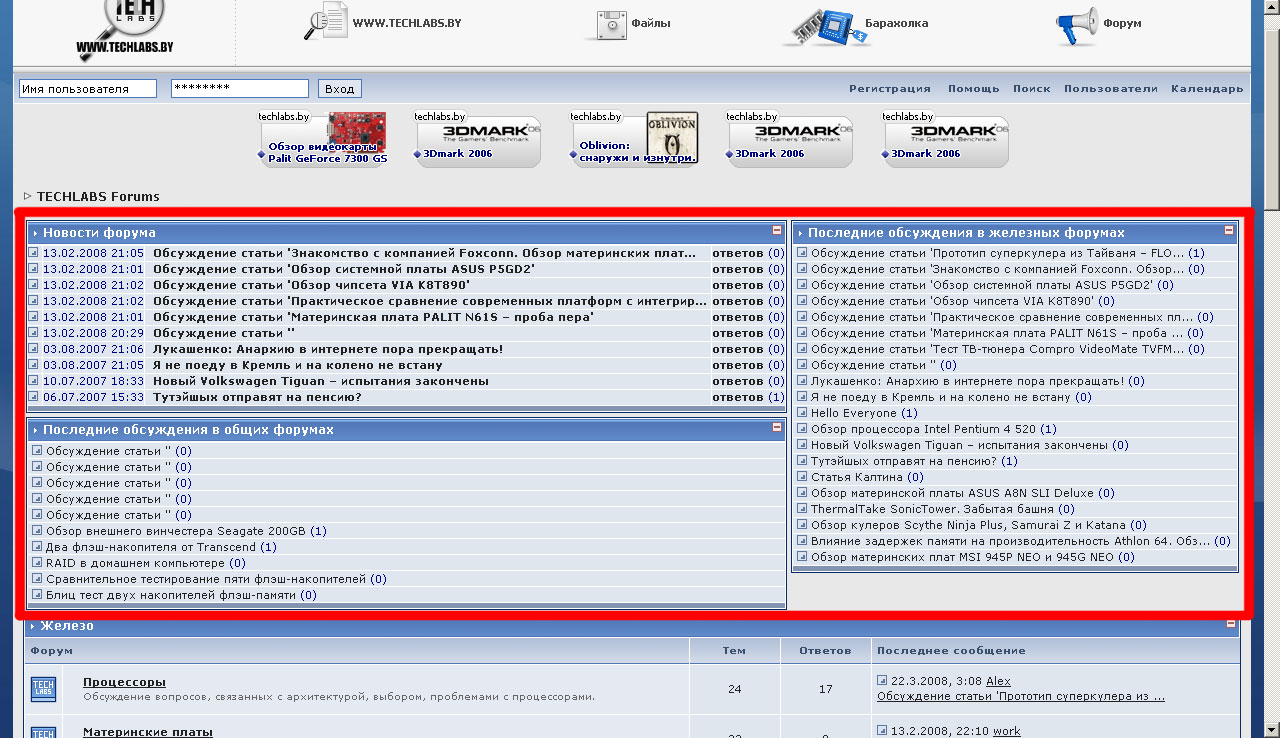1280x738 pixels.
Task: Click post icon beside 'Обзор внешнего винчестера Seagate 200GB'
Action: click(x=37, y=531)
